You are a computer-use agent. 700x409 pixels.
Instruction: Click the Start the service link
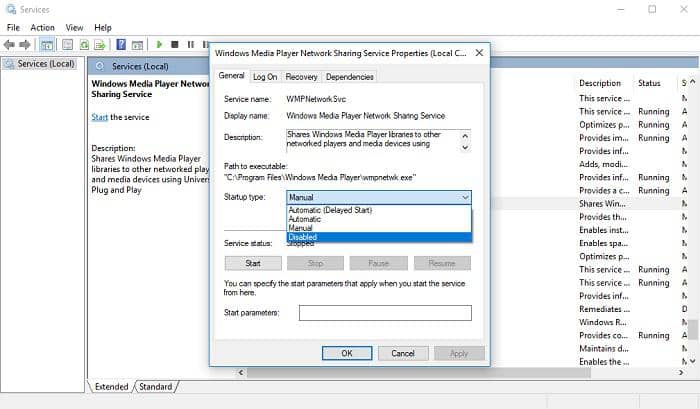[100, 117]
